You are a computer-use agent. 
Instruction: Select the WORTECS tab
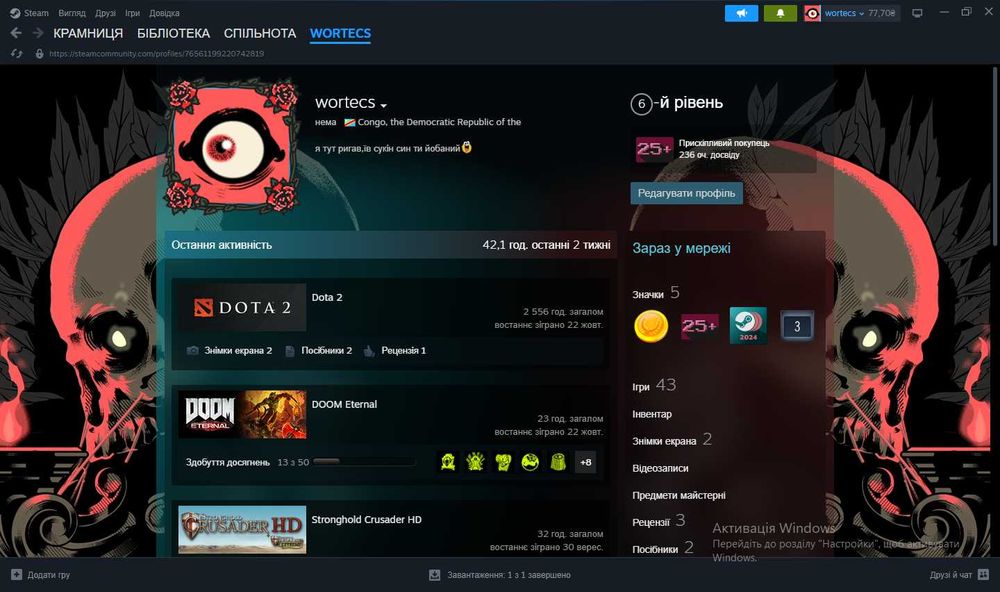point(340,33)
